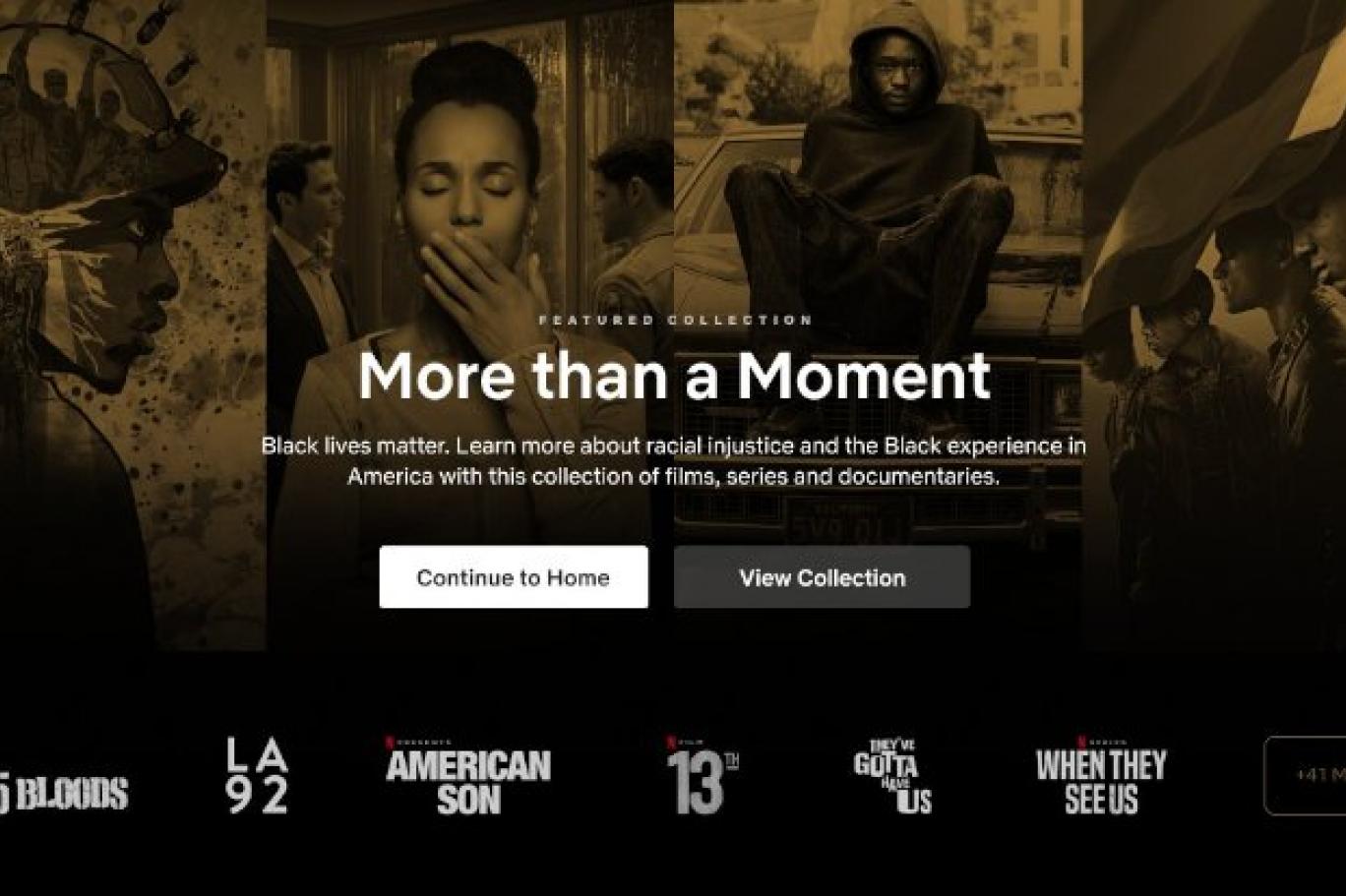Image resolution: width=1346 pixels, height=896 pixels.
Task: Open the LA 92 title logo
Action: pos(258,775)
